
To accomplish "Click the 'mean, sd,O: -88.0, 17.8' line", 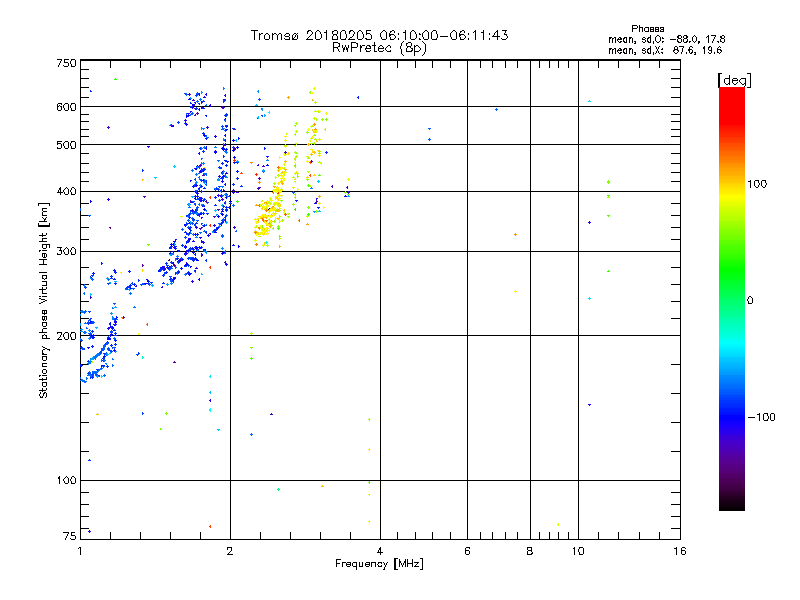I will (666, 39).
